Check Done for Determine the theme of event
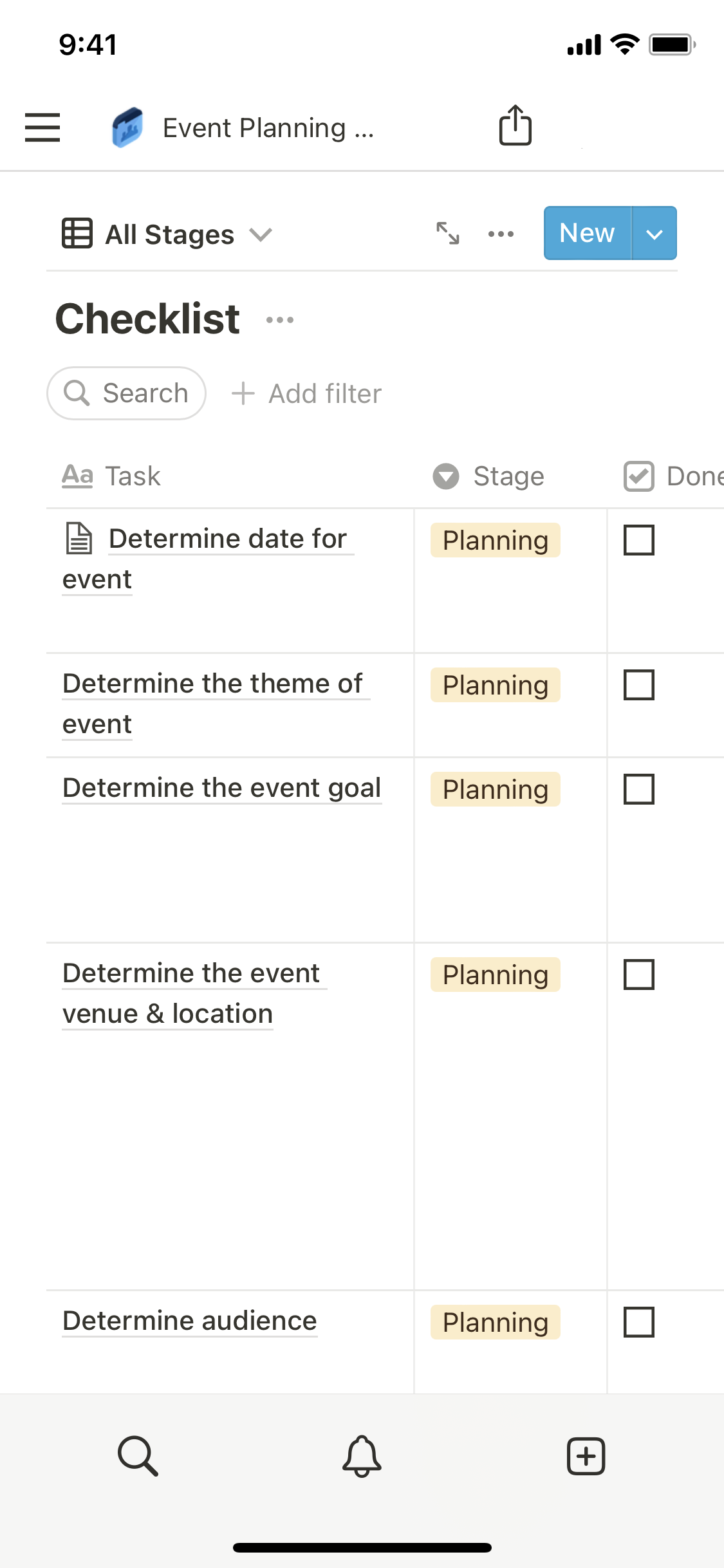 coord(639,685)
